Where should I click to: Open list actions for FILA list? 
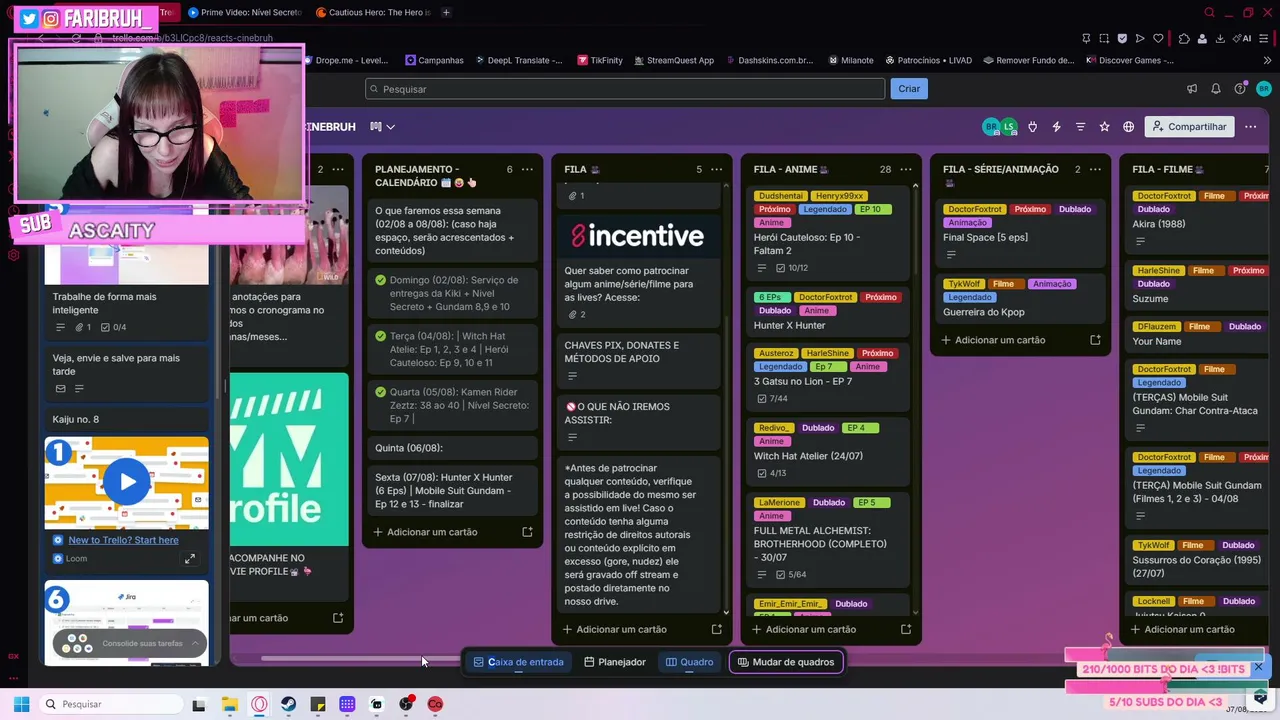click(717, 169)
